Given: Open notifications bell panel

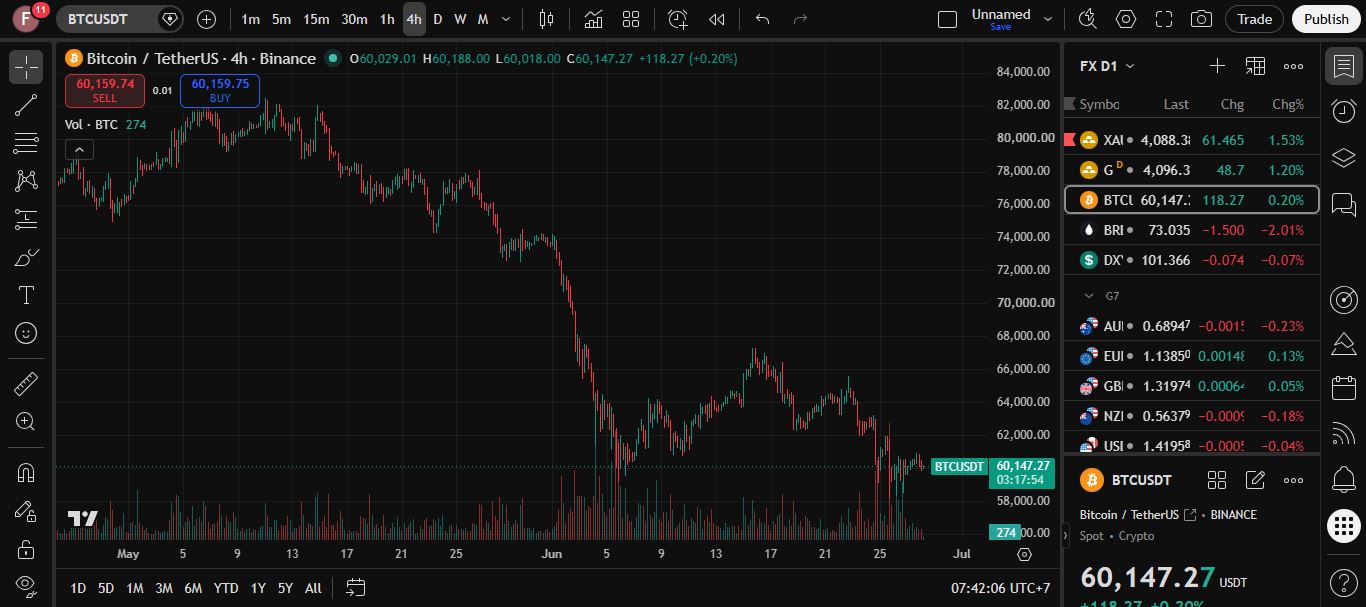Looking at the screenshot, I should (x=1344, y=479).
